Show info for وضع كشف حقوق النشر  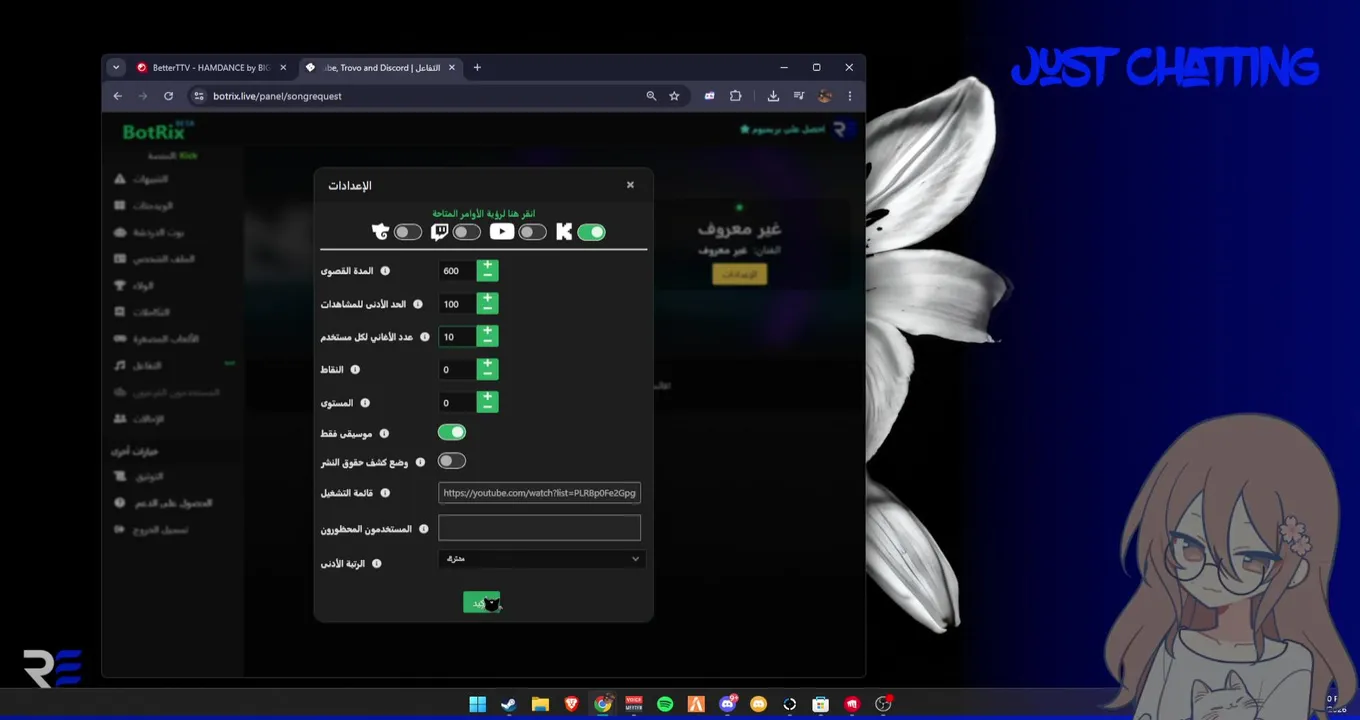point(420,462)
